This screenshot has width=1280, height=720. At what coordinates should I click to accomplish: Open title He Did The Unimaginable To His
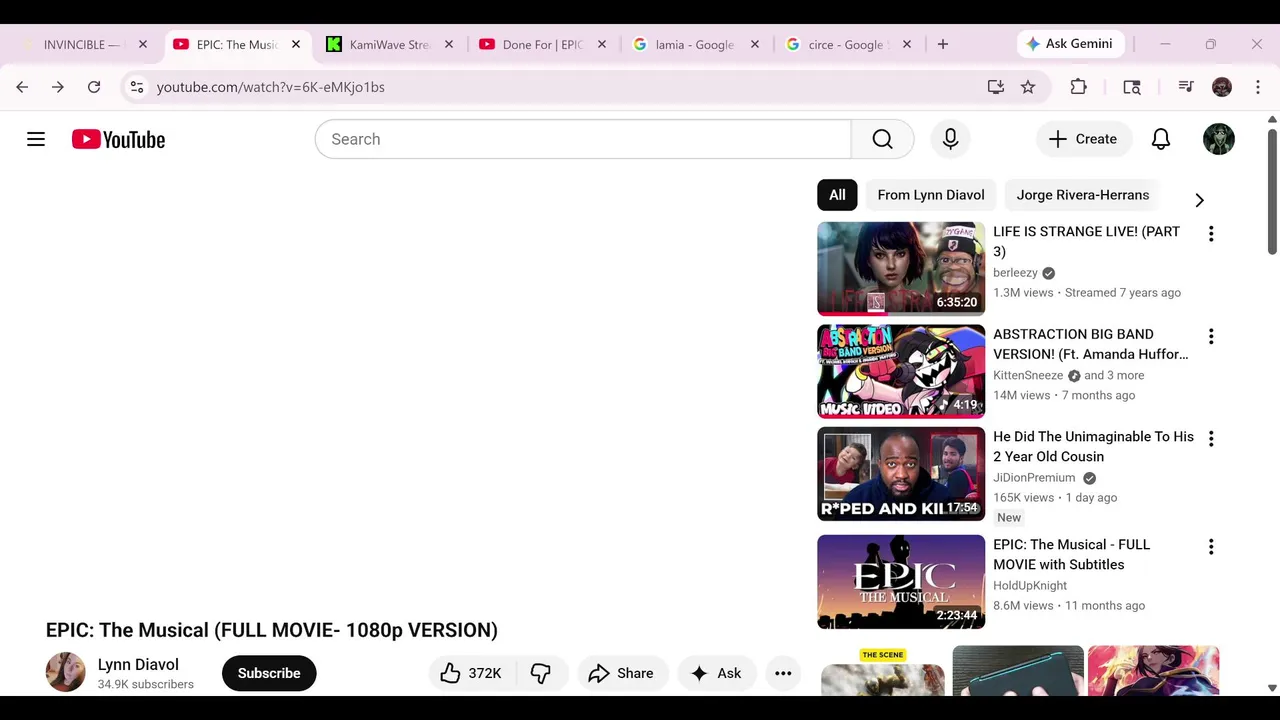1093,446
